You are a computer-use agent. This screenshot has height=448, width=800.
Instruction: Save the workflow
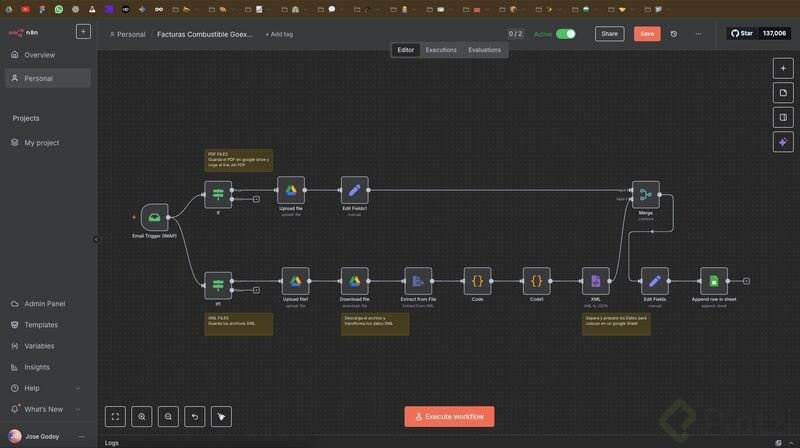click(x=647, y=34)
